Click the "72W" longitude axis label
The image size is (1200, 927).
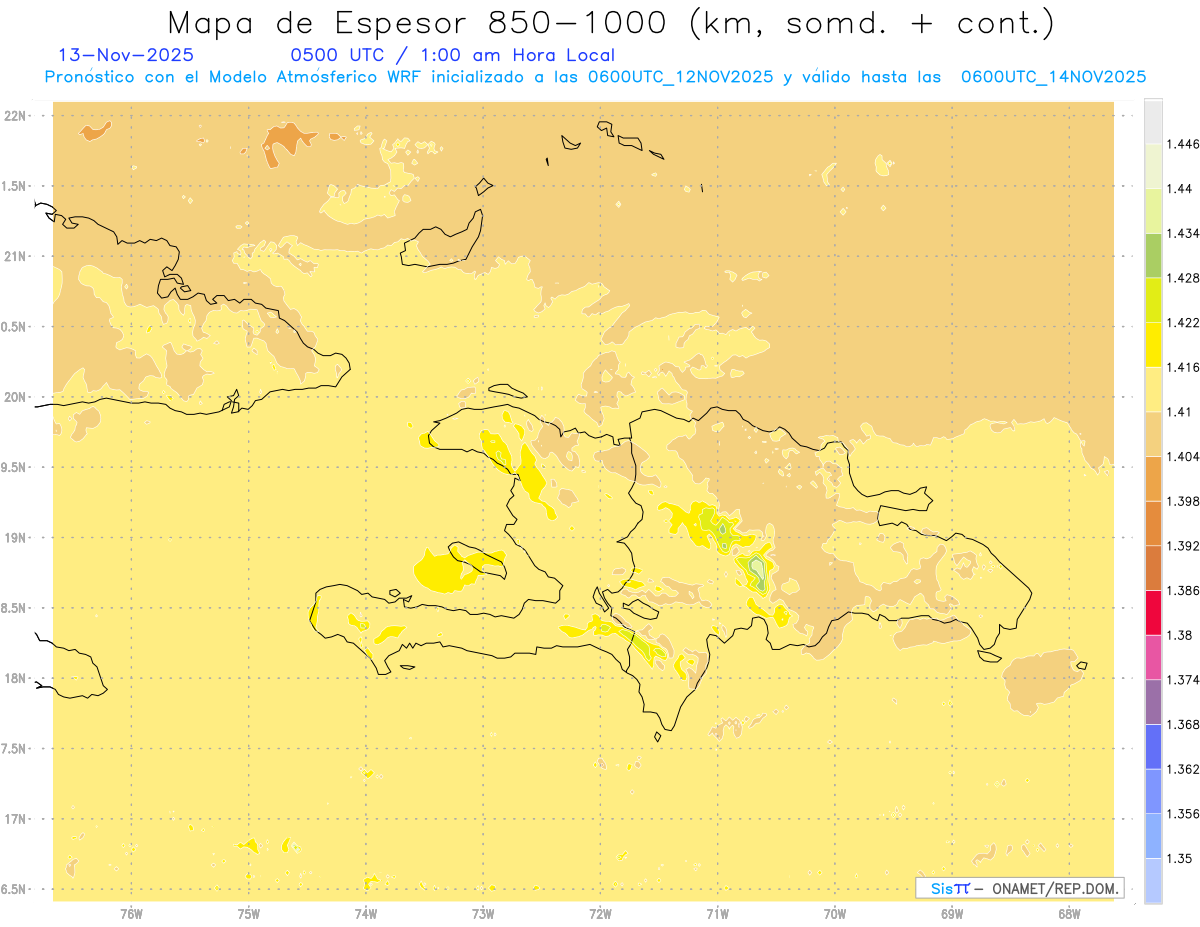[x=600, y=914]
